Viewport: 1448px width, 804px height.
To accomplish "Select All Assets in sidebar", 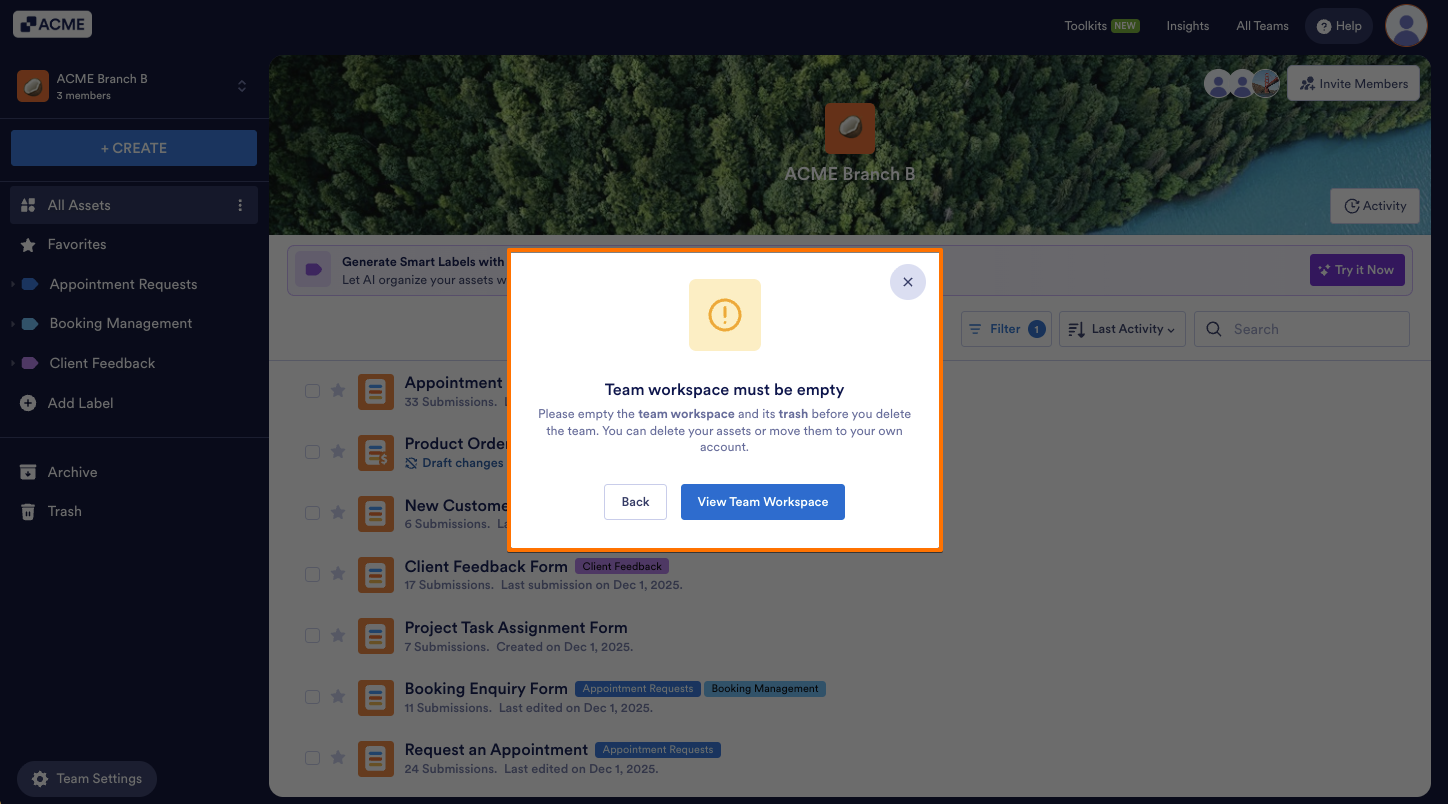I will (x=134, y=205).
